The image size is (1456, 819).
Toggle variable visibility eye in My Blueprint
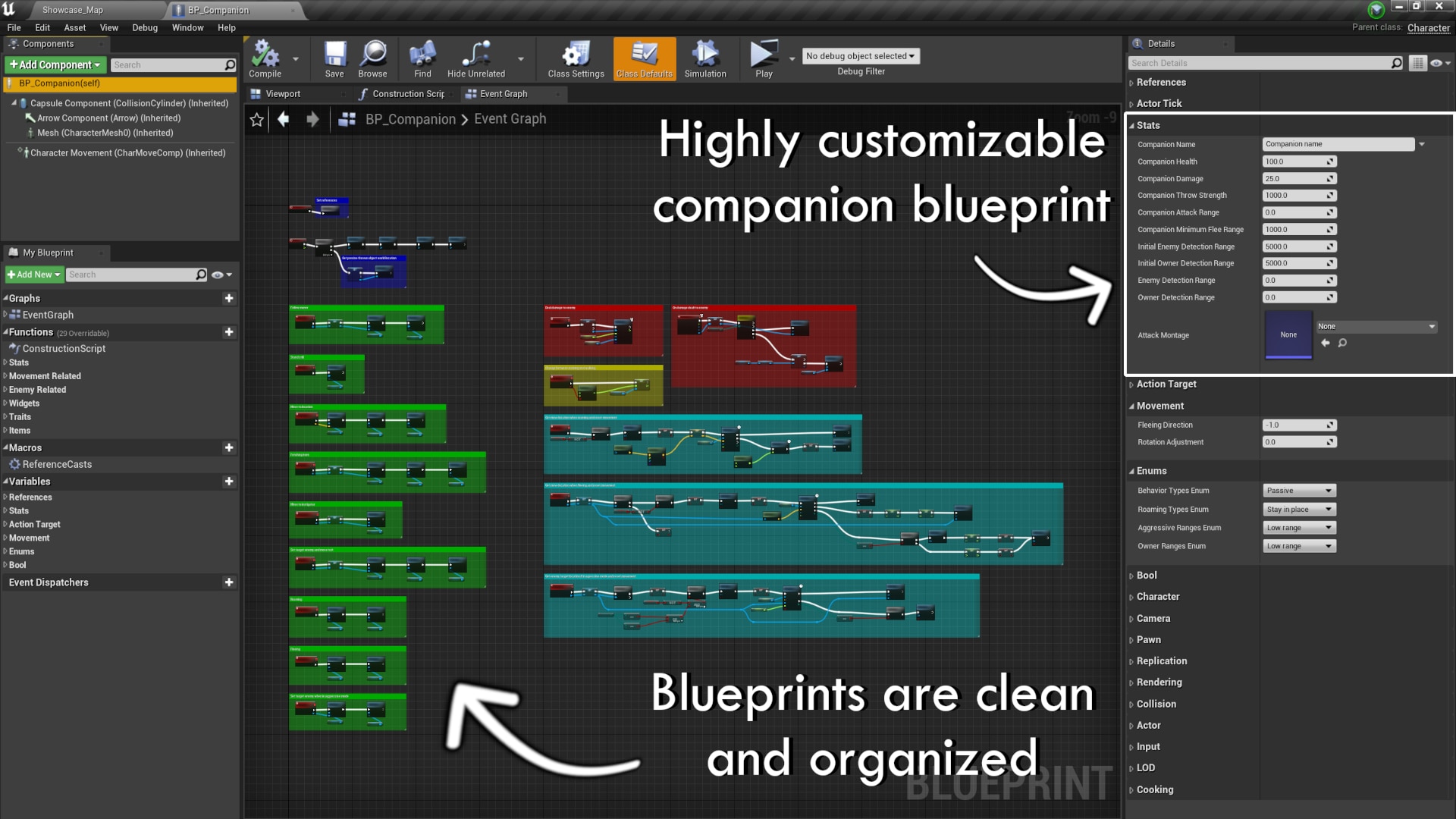coord(218,275)
